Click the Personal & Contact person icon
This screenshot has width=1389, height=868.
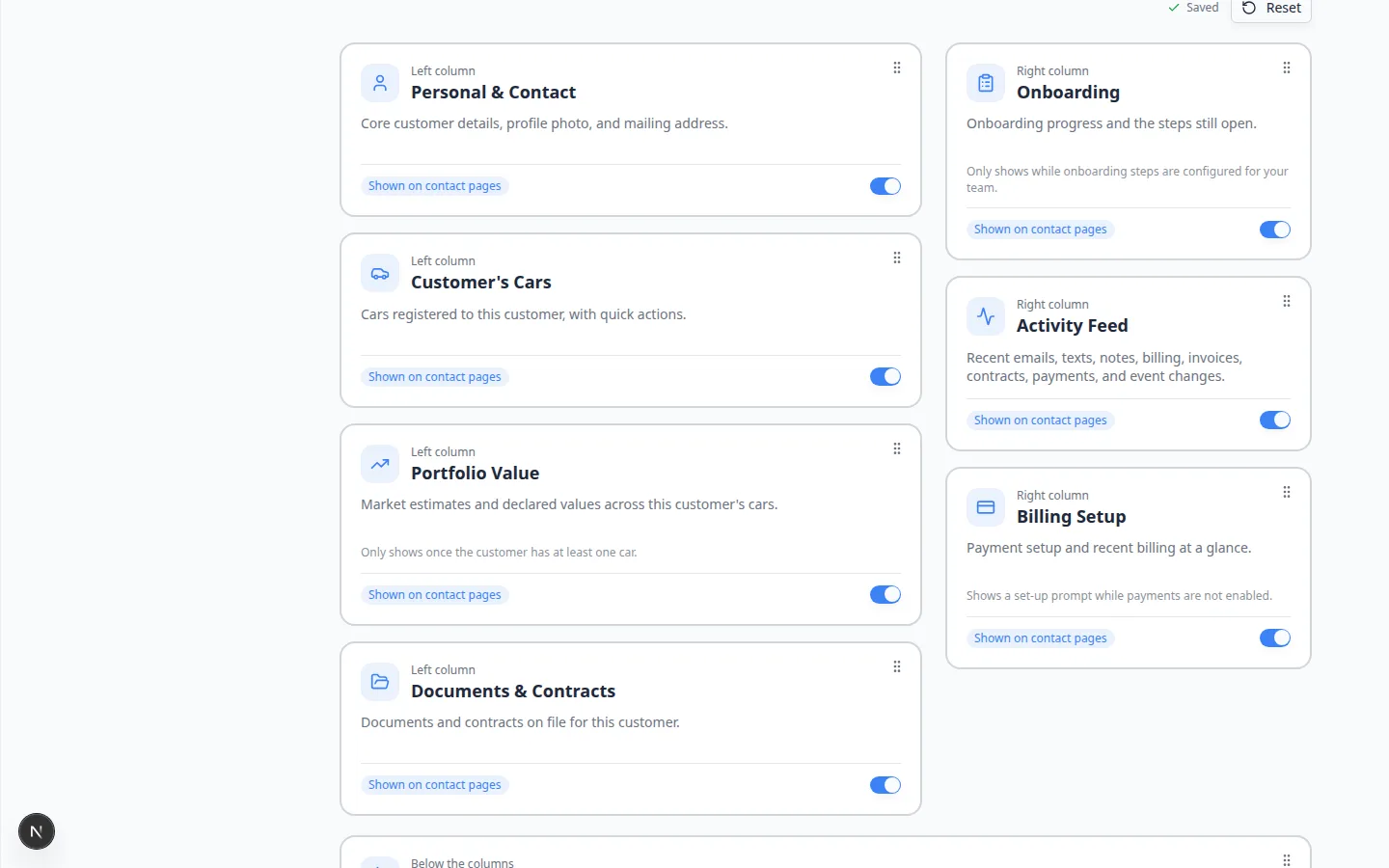(380, 83)
